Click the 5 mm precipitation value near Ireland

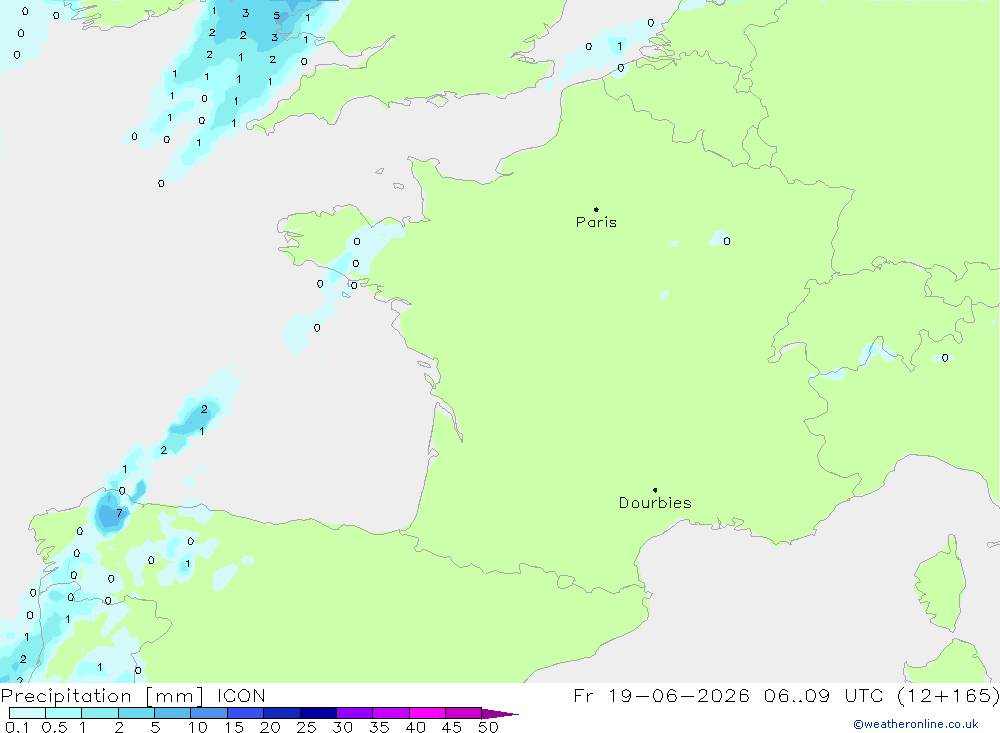coord(276,15)
